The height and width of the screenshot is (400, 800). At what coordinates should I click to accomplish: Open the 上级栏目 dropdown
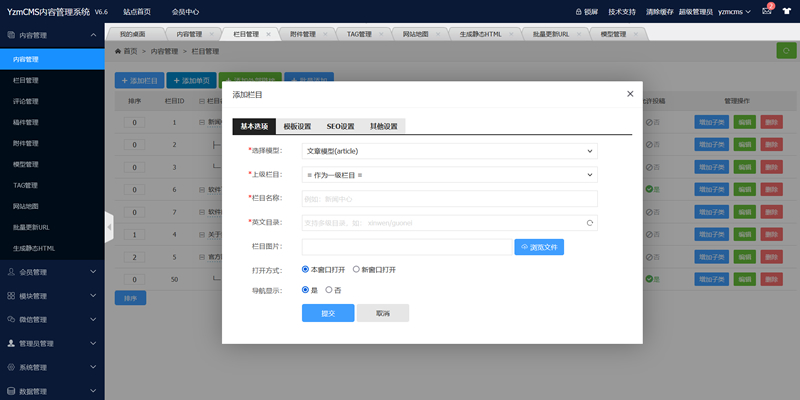(x=449, y=174)
